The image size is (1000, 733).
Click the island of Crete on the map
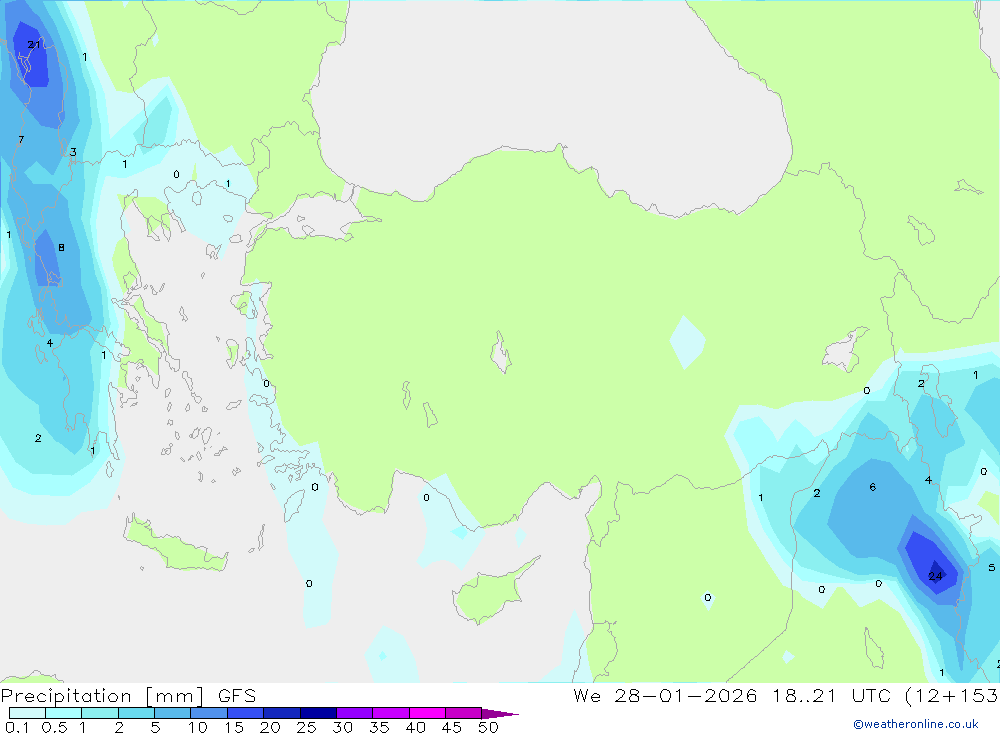tap(175, 545)
